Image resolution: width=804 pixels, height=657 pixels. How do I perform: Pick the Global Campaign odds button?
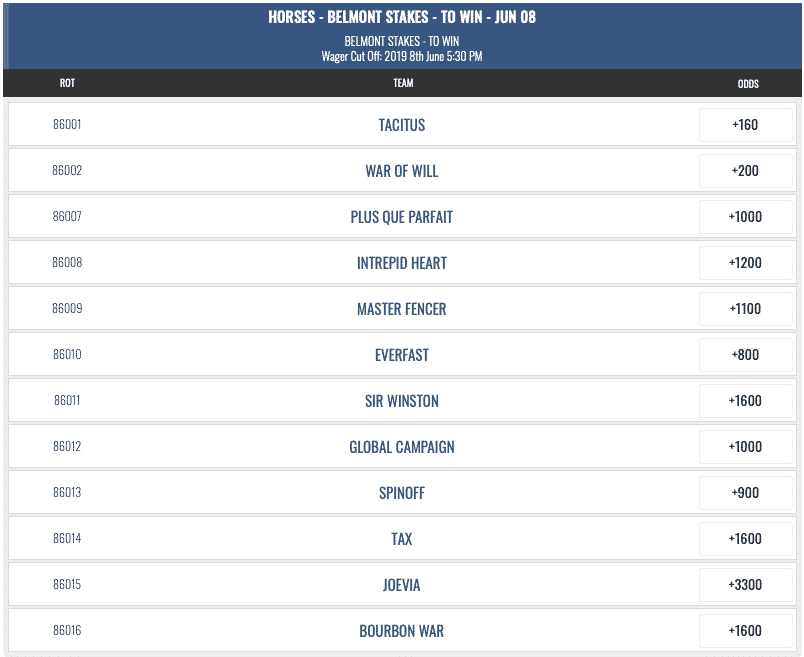(x=746, y=447)
